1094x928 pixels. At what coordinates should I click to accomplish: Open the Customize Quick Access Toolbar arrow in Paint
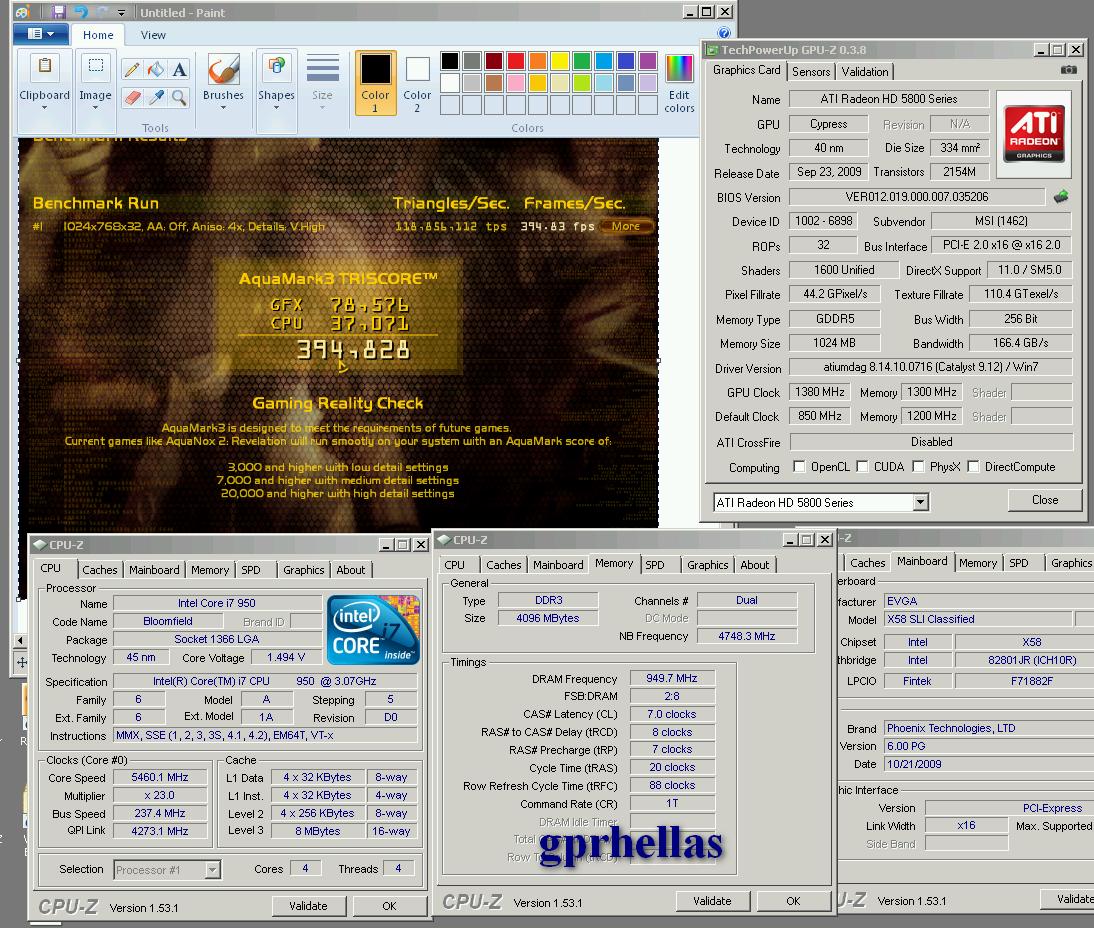click(x=121, y=13)
